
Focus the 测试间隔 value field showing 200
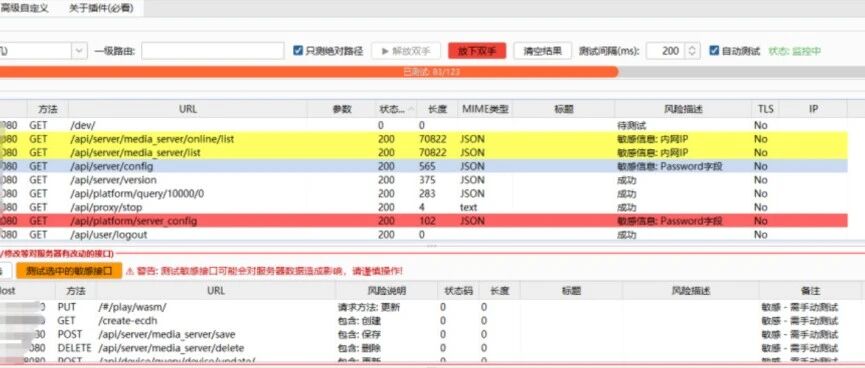[x=666, y=51]
